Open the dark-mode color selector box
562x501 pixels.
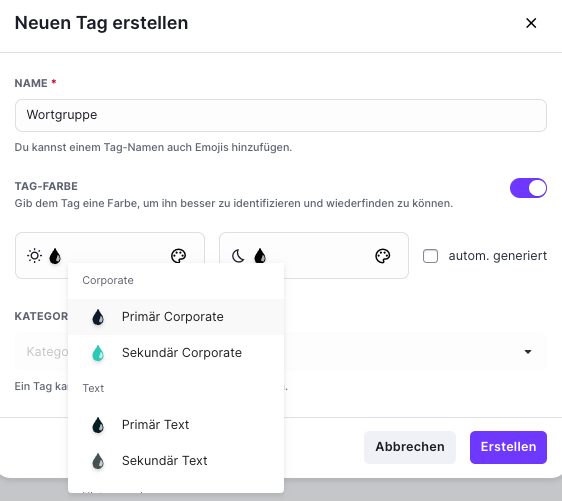[314, 256]
